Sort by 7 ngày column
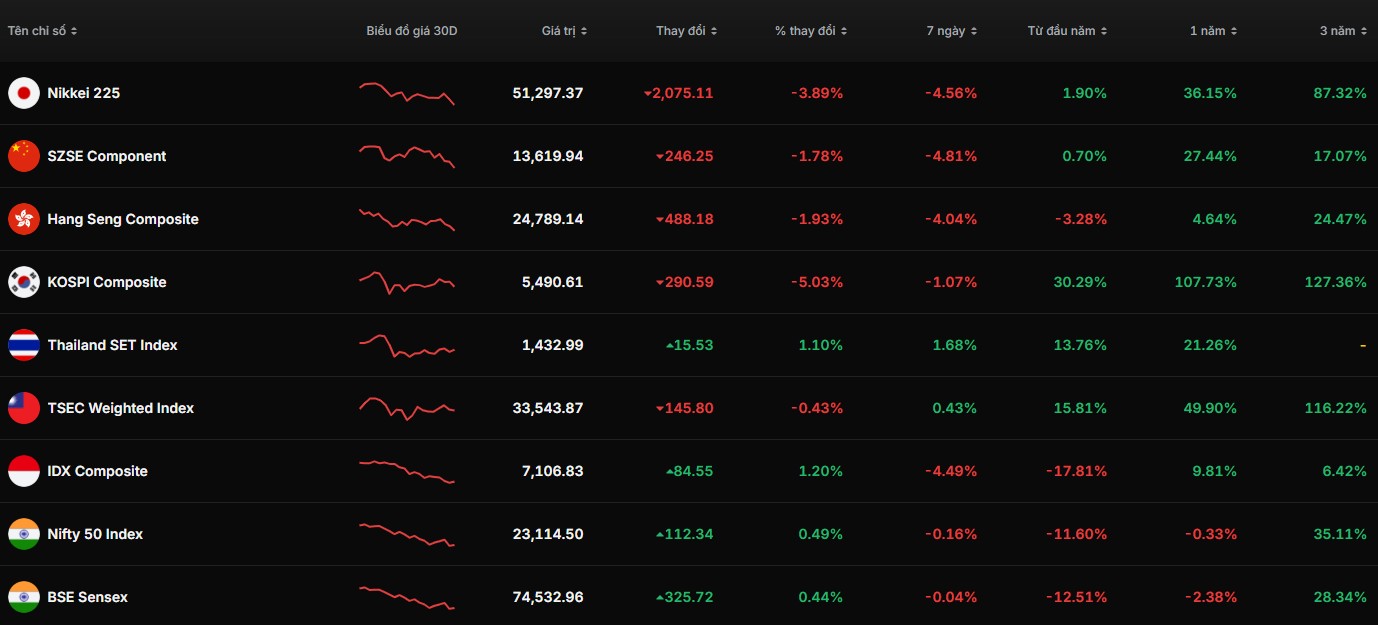 tap(951, 31)
